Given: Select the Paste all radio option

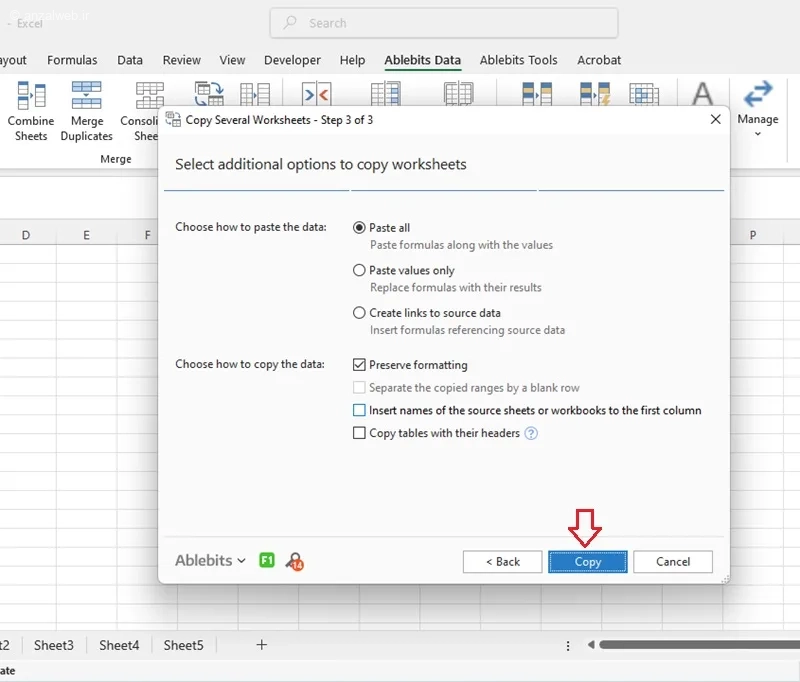Looking at the screenshot, I should 359,228.
